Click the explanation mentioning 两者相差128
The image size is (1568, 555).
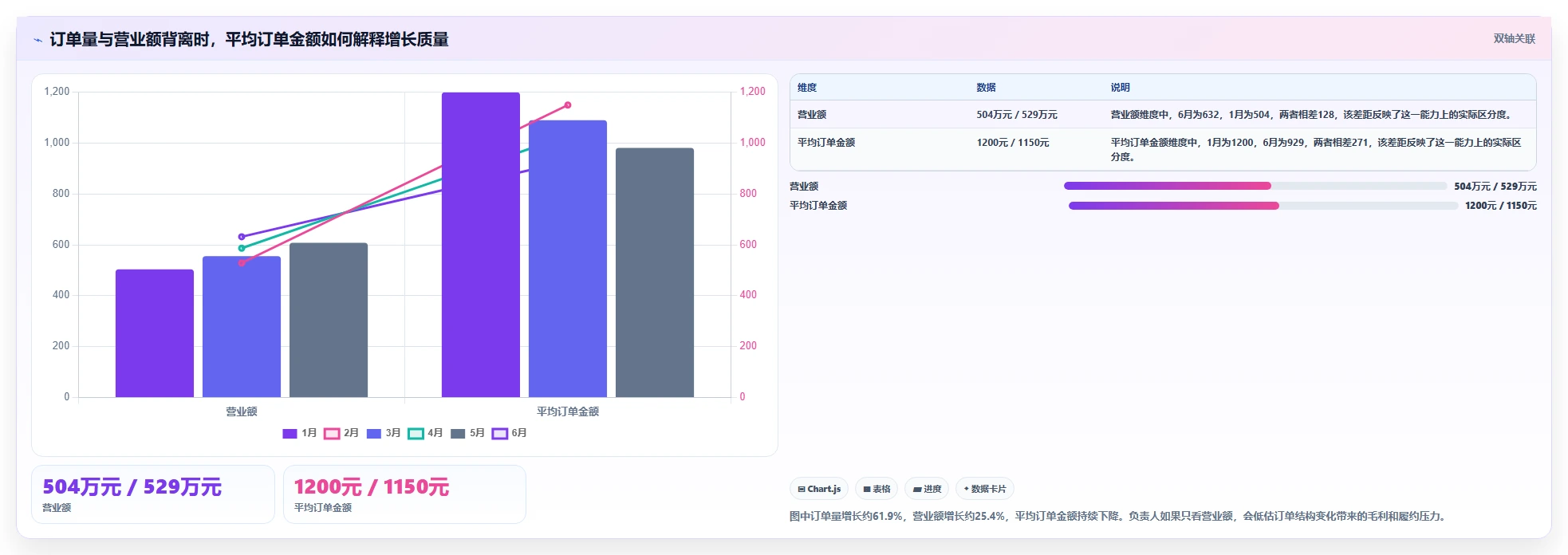(1311, 115)
